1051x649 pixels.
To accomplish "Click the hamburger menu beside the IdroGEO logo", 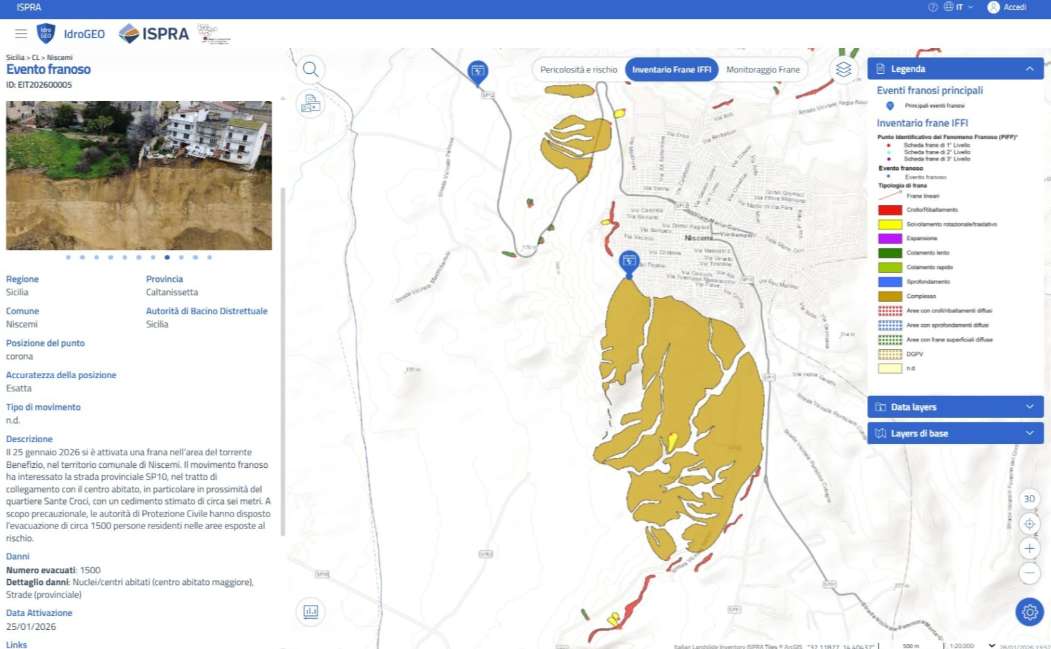I will [x=20, y=31].
